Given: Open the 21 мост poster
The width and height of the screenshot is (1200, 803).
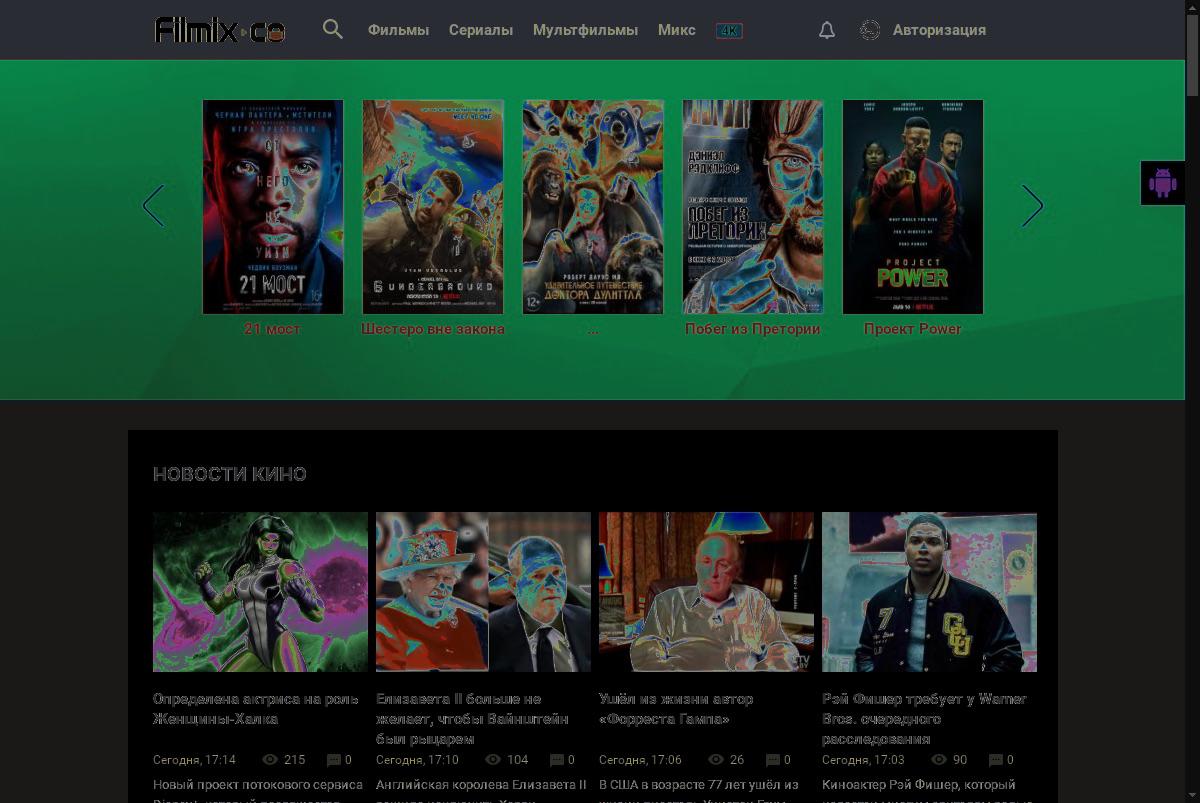Looking at the screenshot, I should pos(273,207).
